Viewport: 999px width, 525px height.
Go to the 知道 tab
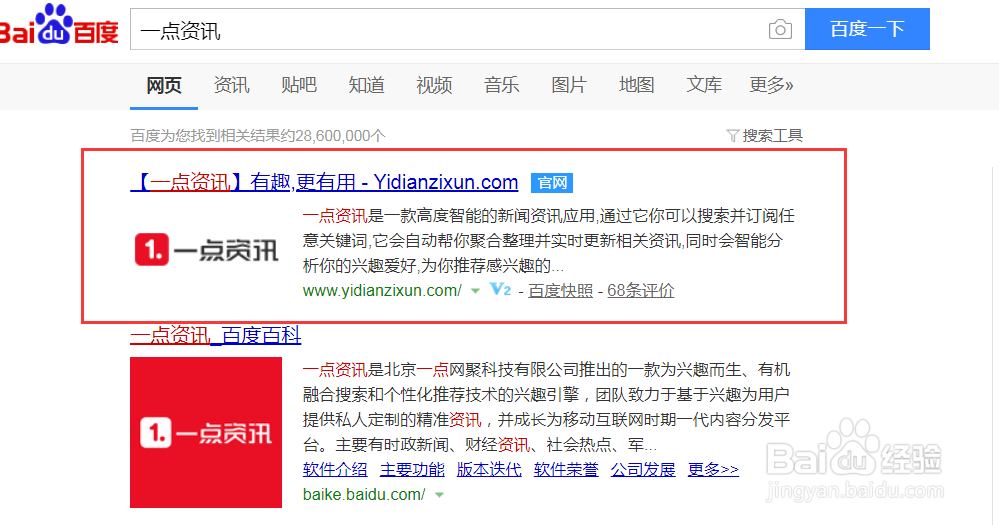366,85
